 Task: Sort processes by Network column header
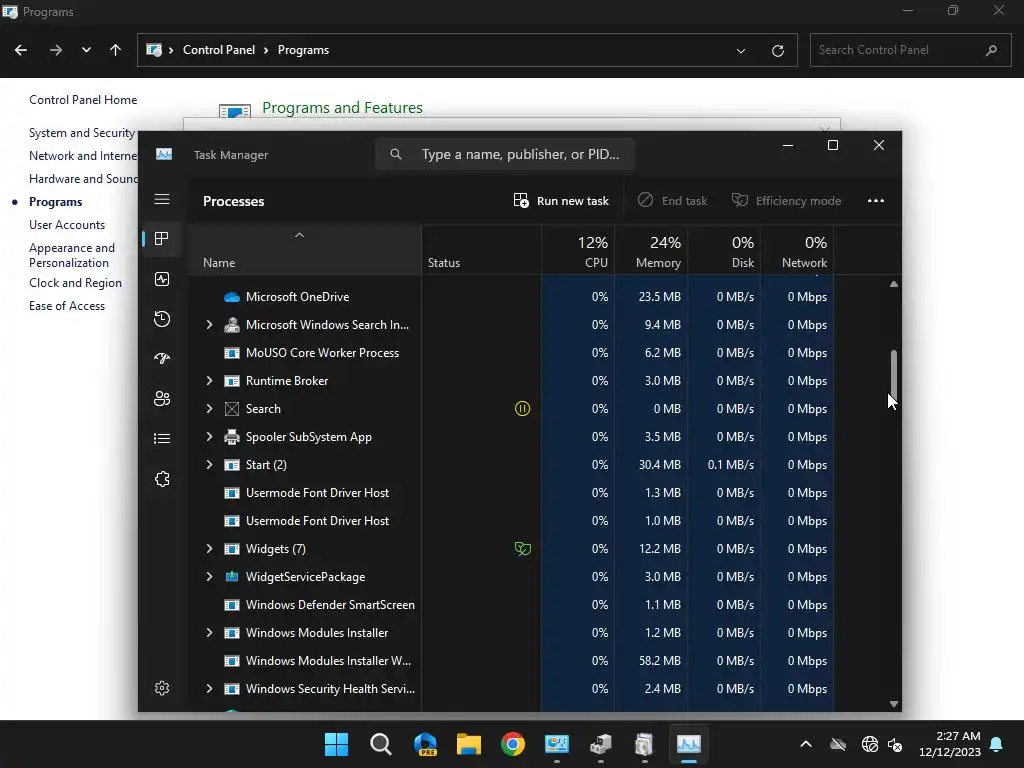coord(797,251)
